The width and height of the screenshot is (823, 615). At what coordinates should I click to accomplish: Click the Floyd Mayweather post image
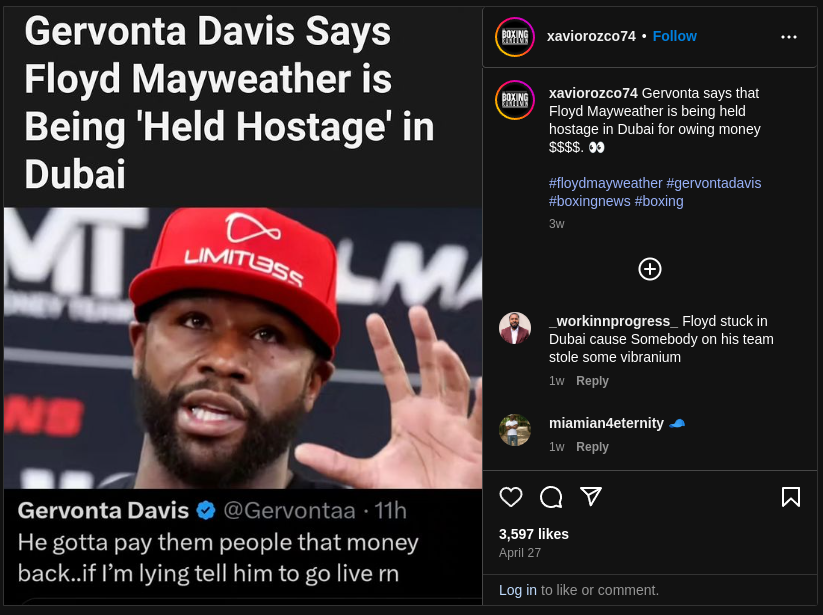coord(242,304)
